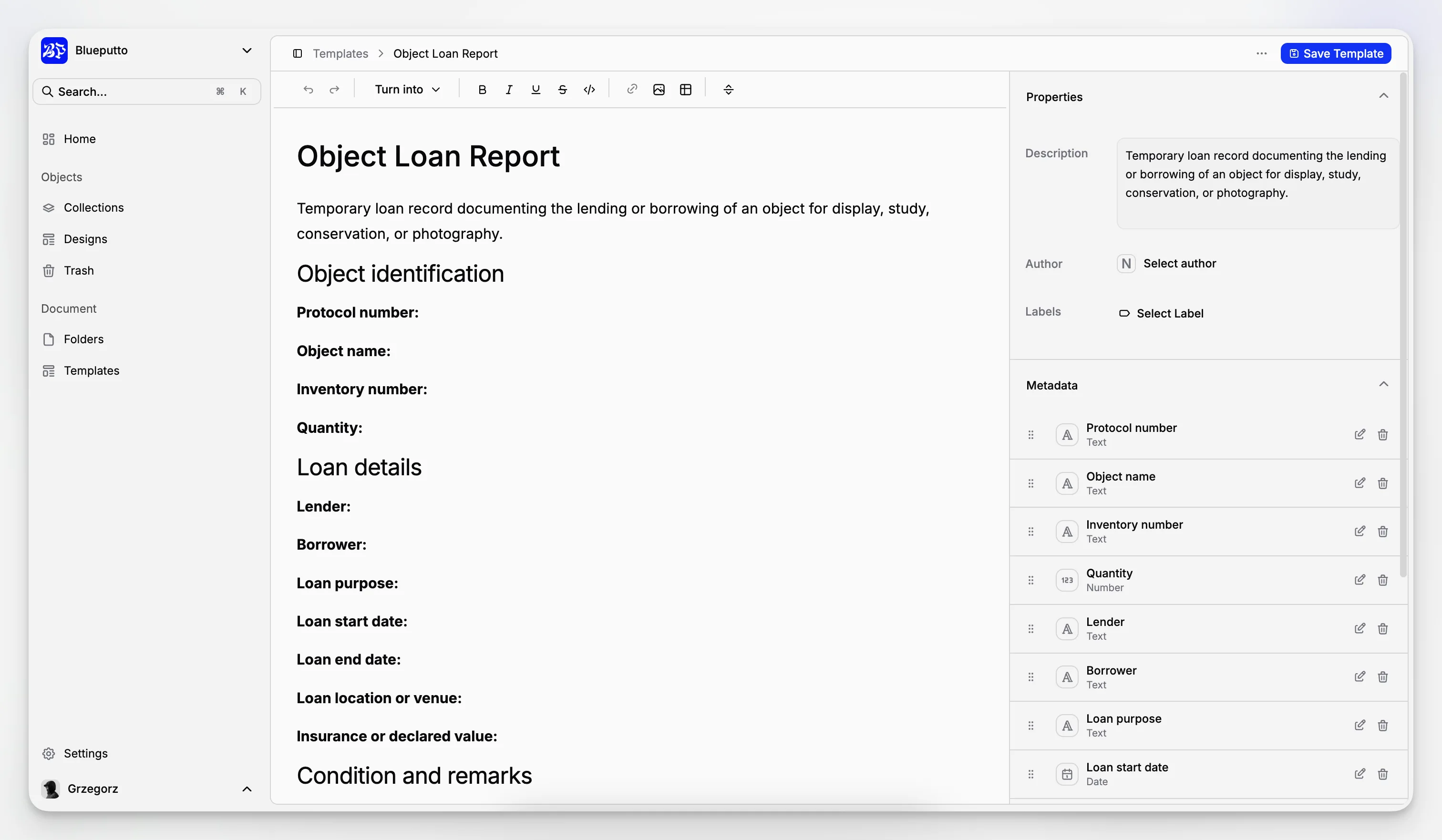Edit the Loan start date metadata field
1442x840 pixels.
[x=1360, y=774]
